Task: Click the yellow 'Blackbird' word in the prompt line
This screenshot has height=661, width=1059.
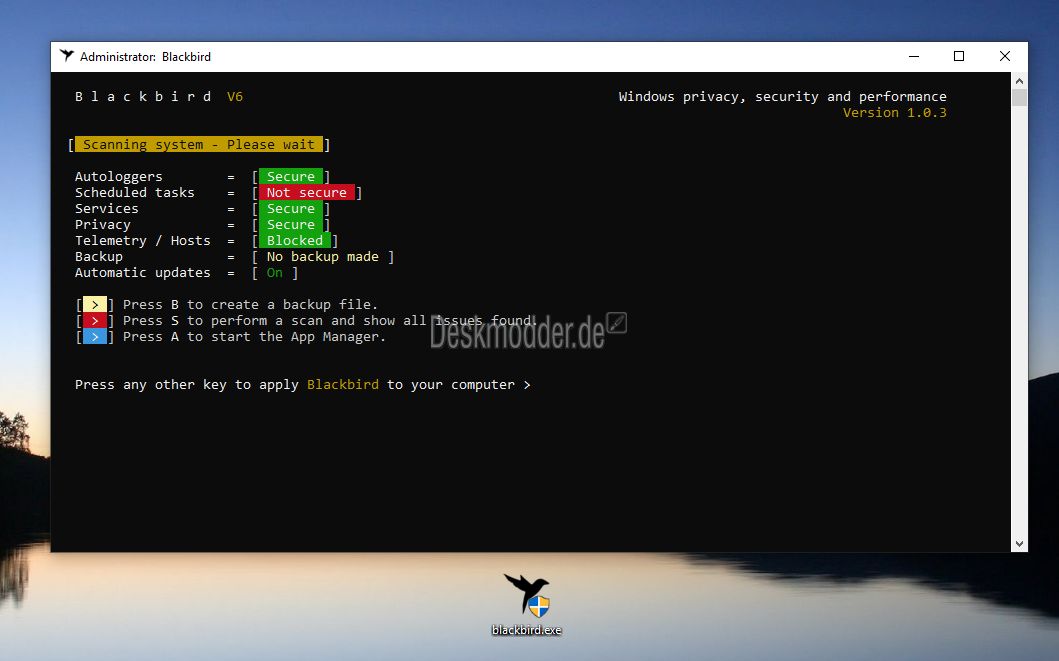Action: pyautogui.click(x=343, y=385)
